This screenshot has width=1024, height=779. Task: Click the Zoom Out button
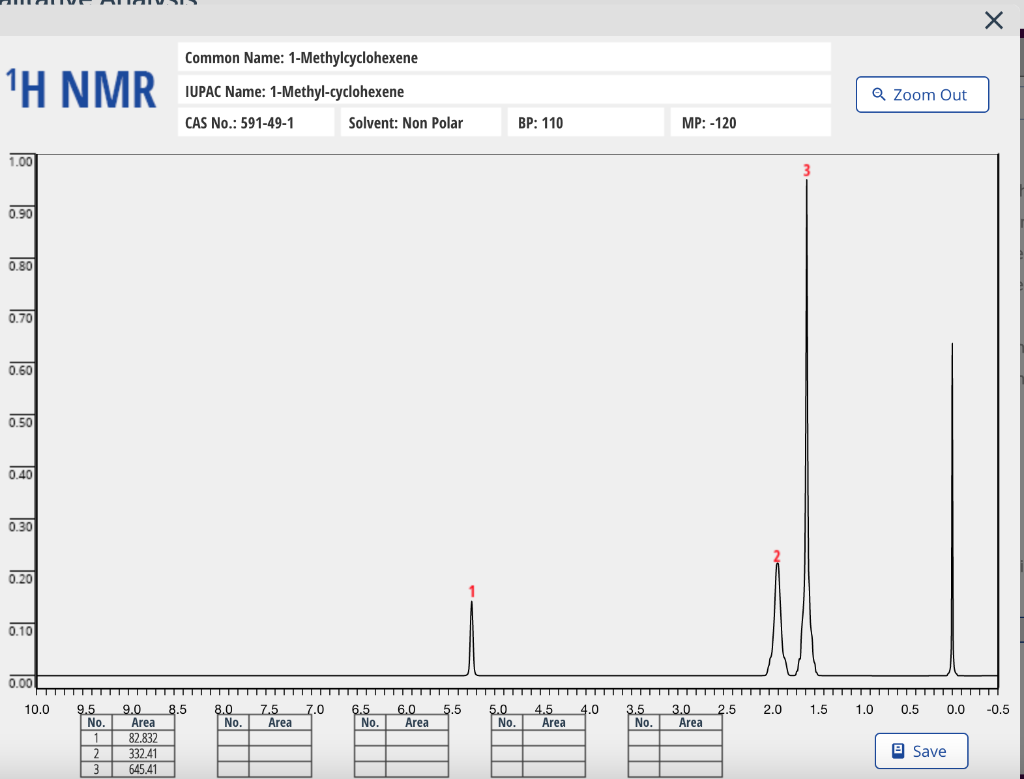(922, 95)
